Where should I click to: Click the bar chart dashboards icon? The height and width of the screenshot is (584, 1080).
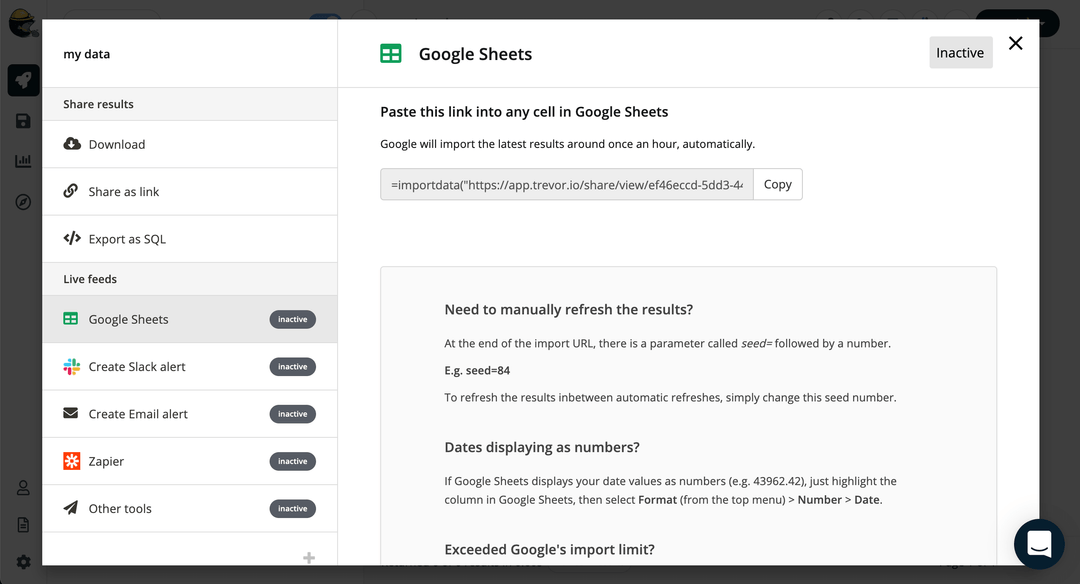point(22,160)
